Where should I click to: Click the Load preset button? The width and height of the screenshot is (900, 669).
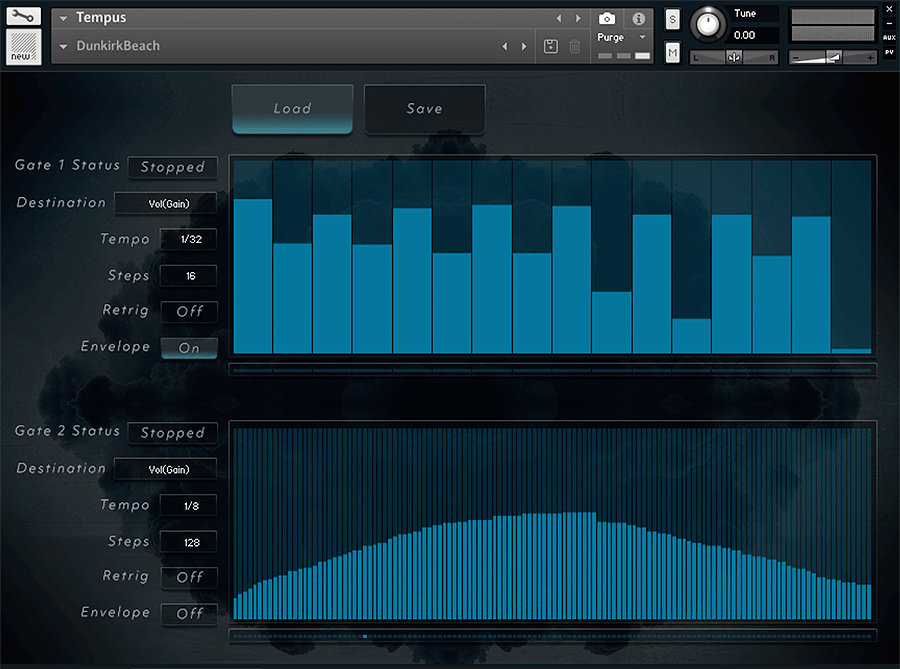(x=292, y=110)
